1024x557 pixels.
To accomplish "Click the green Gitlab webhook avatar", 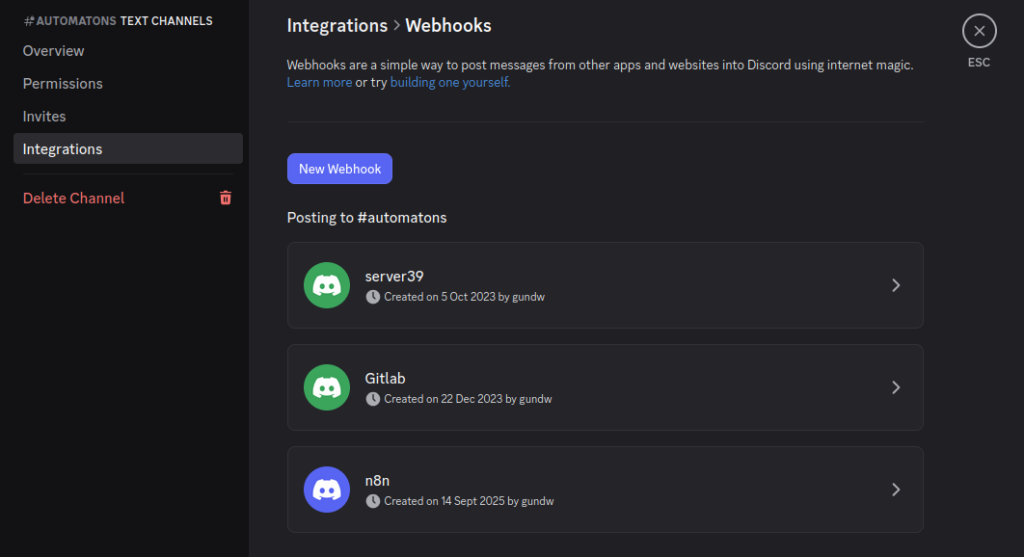I will click(x=326, y=387).
